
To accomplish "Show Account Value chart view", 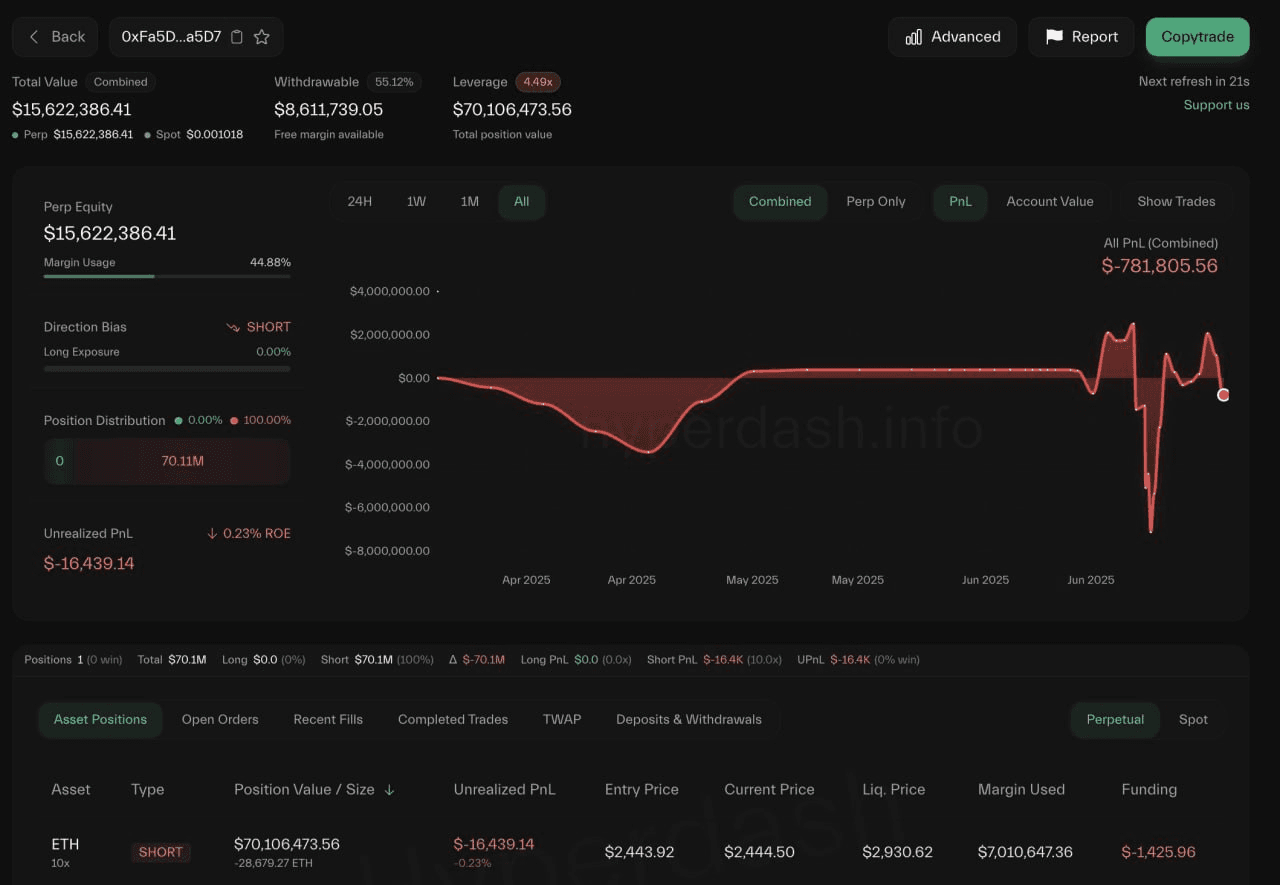I will [x=1050, y=201].
